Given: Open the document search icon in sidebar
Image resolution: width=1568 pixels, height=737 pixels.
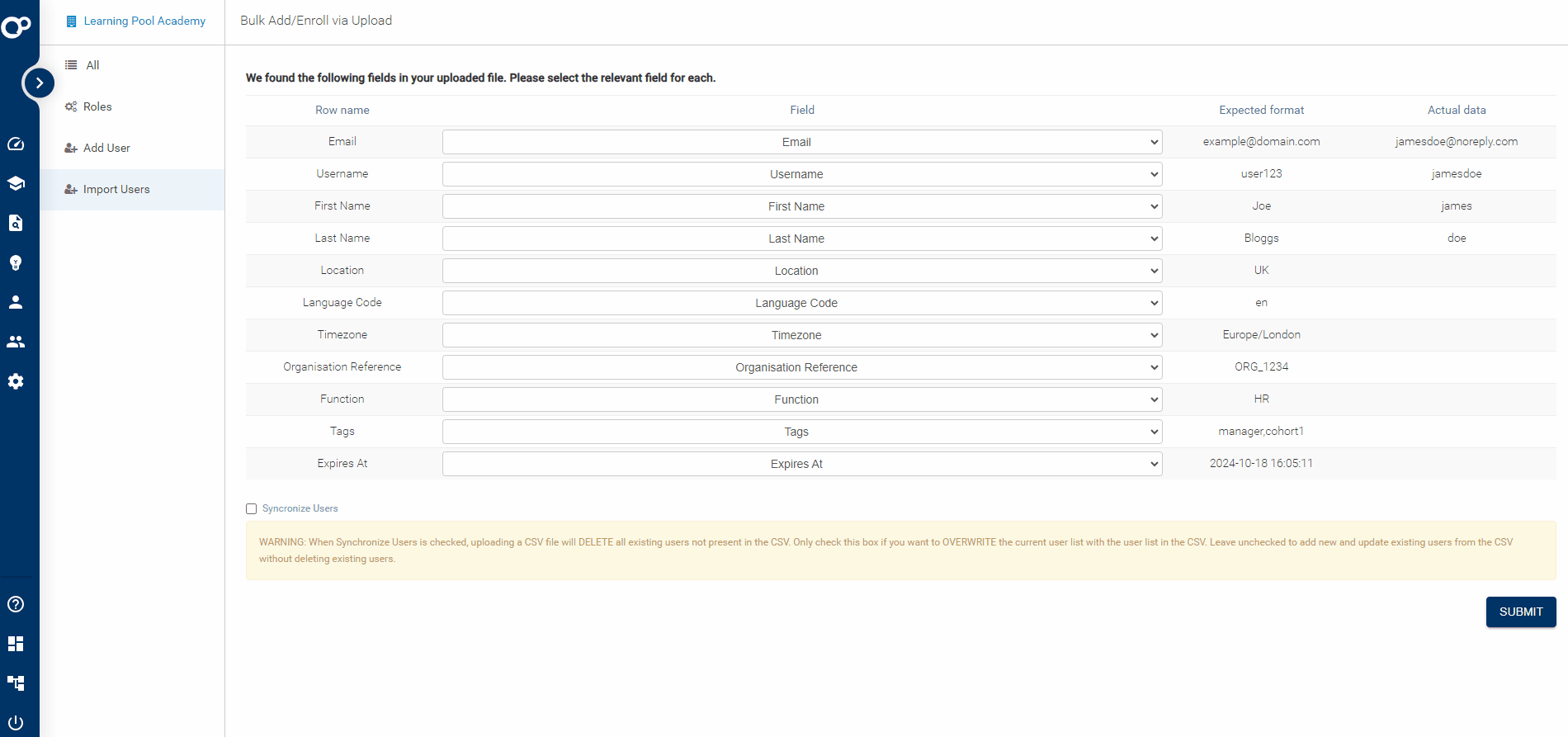Looking at the screenshot, I should [x=16, y=223].
